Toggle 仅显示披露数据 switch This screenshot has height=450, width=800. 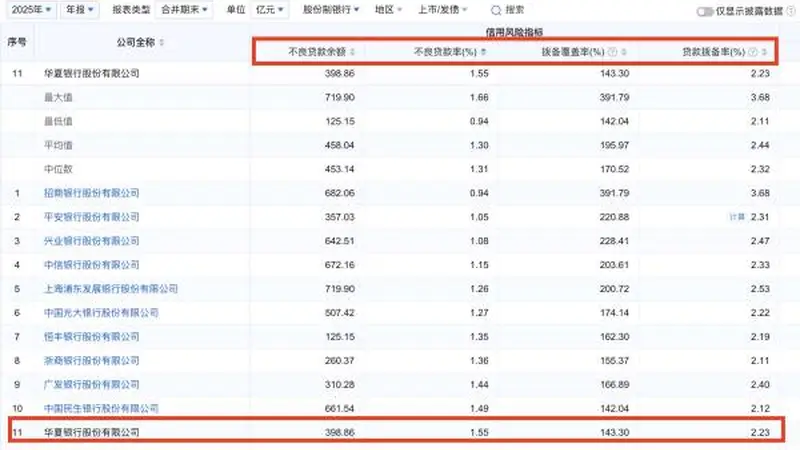(705, 11)
